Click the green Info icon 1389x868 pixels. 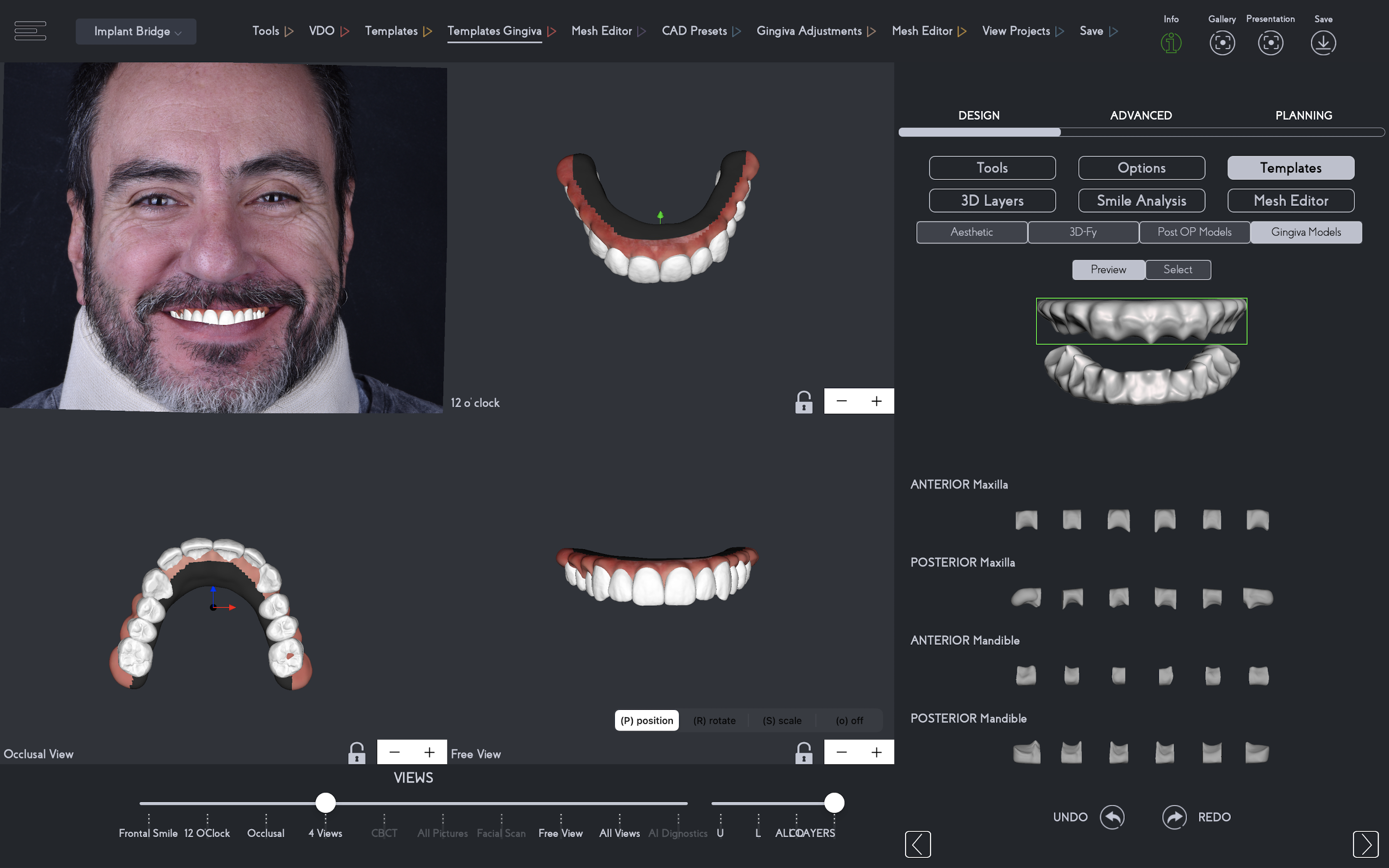click(x=1171, y=42)
